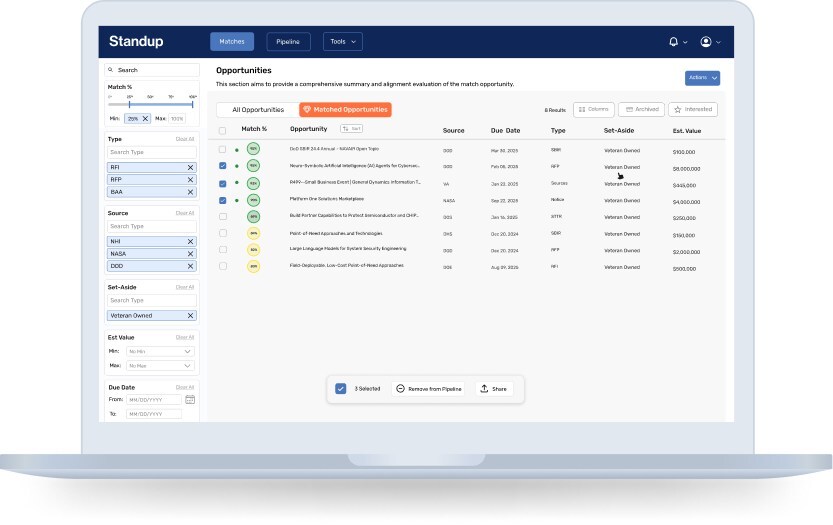Open the Est Value Max dropdown
Image resolution: width=833 pixels, height=525 pixels.
click(x=160, y=366)
